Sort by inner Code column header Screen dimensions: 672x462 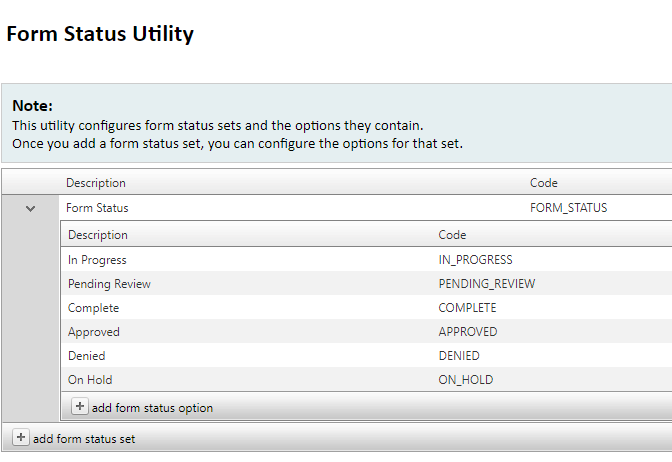tap(452, 235)
